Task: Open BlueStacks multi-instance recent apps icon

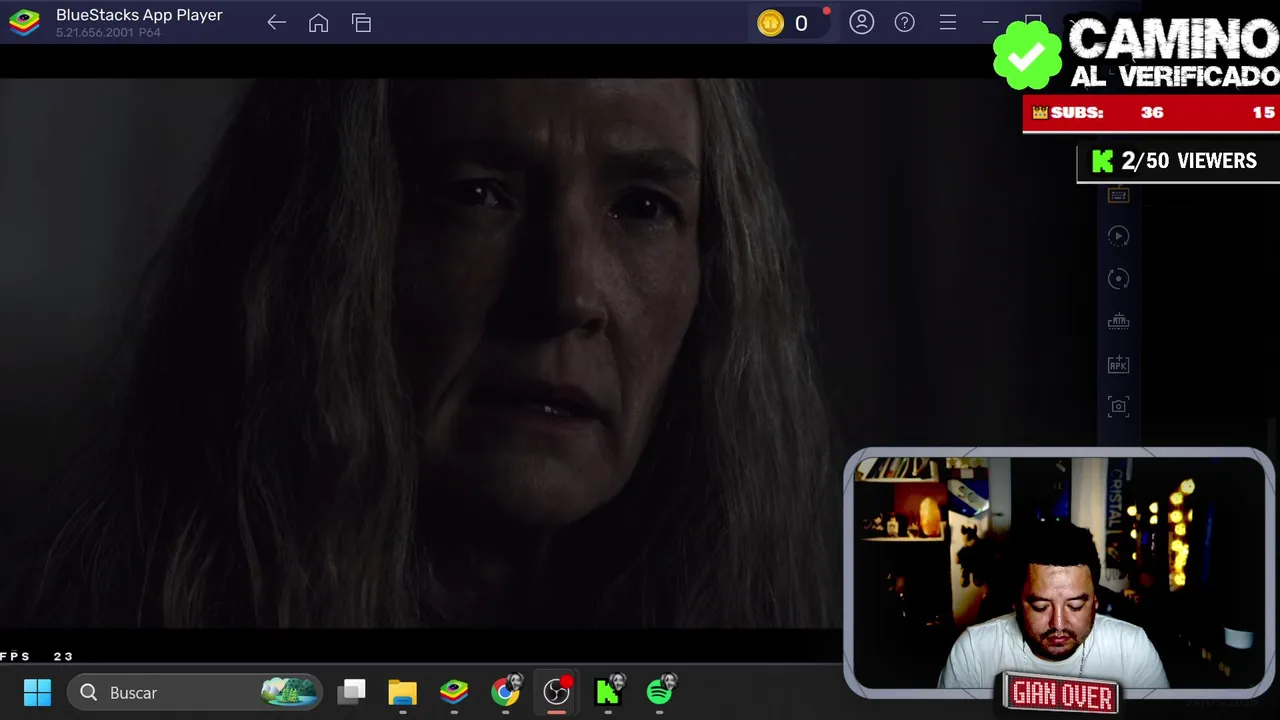Action: (x=361, y=22)
